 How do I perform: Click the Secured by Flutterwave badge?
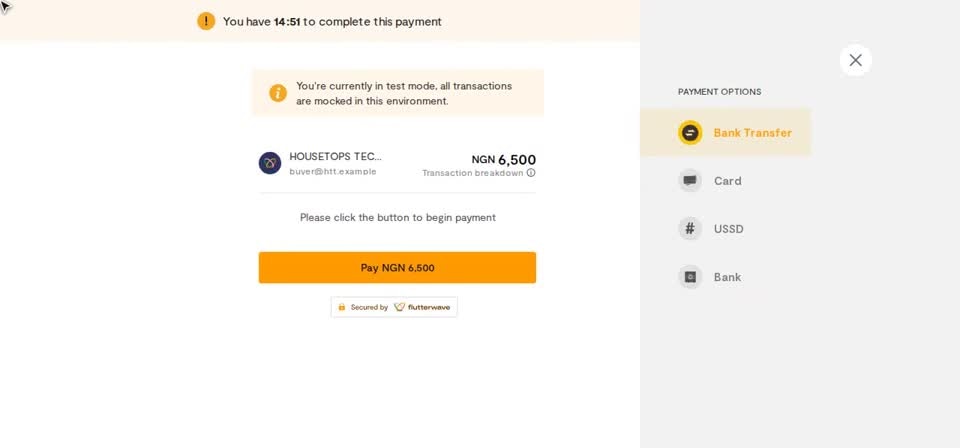(x=394, y=307)
